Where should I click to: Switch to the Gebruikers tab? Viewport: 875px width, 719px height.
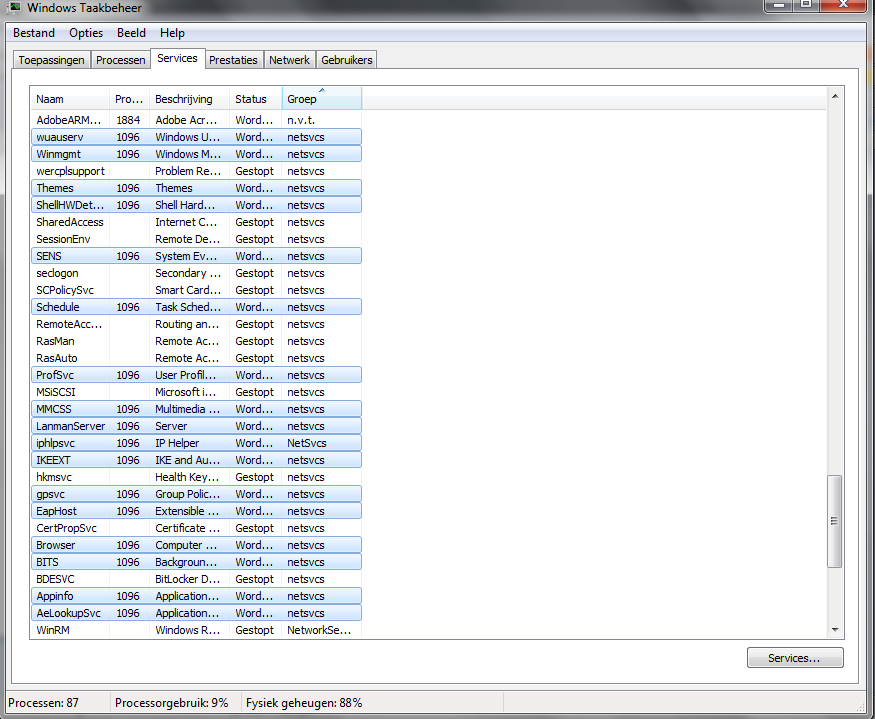click(347, 60)
